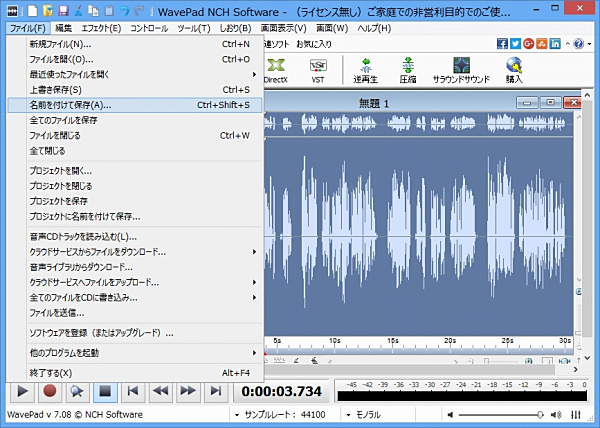Click the timeline ruler at 15s

coord(393,340)
